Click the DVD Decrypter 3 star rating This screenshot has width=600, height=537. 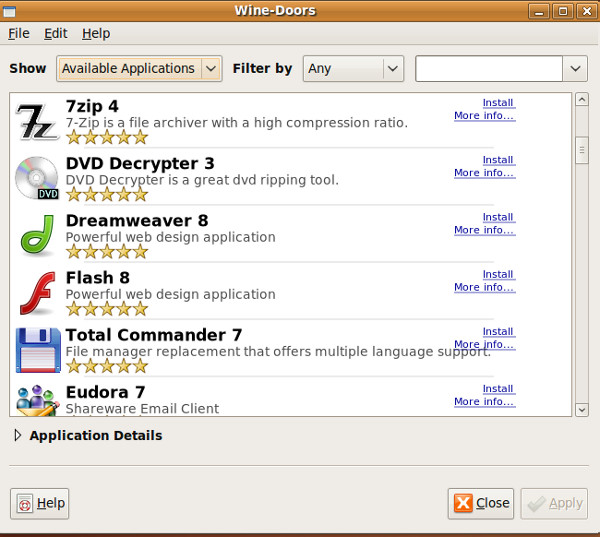click(107, 194)
